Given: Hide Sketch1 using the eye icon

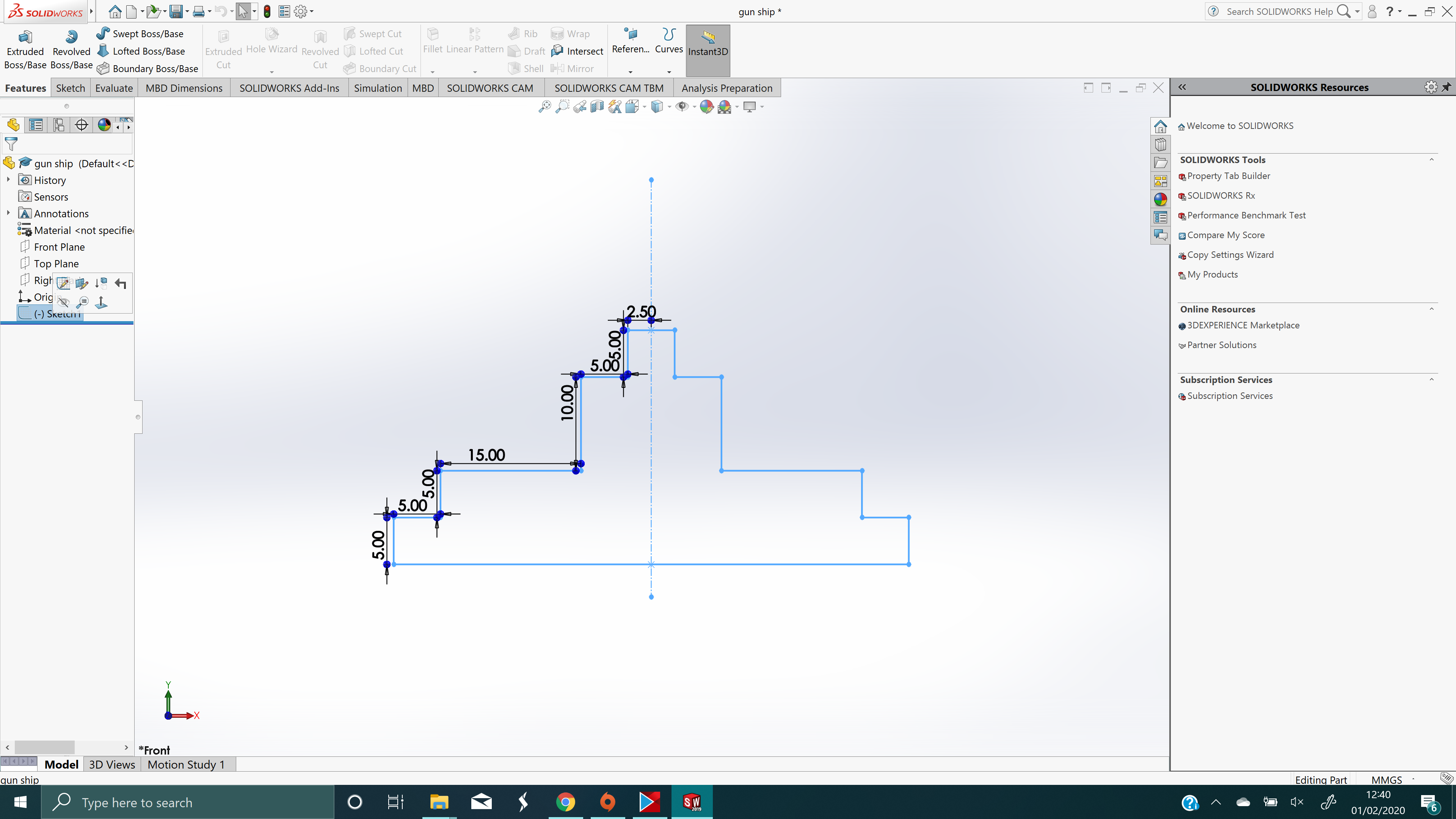Looking at the screenshot, I should click(63, 303).
